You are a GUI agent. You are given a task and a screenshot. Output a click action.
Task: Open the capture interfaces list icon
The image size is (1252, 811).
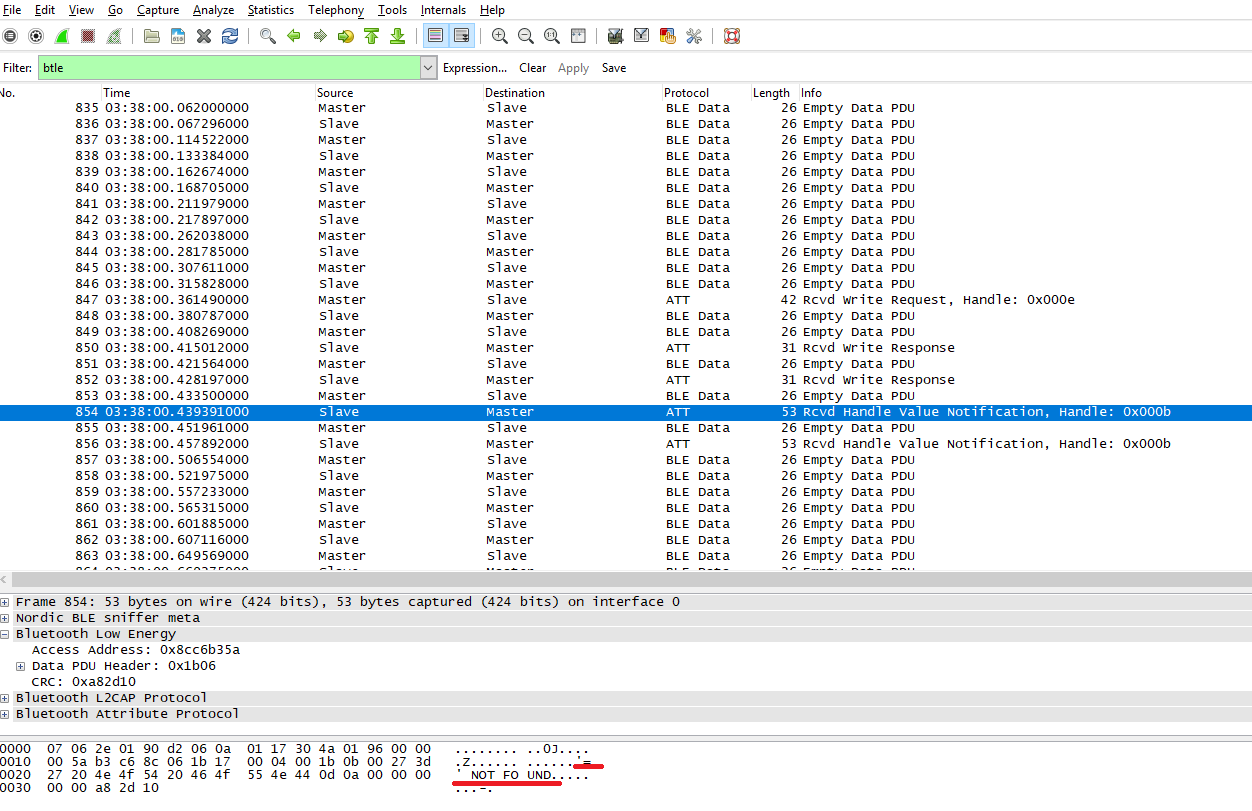[x=9, y=36]
